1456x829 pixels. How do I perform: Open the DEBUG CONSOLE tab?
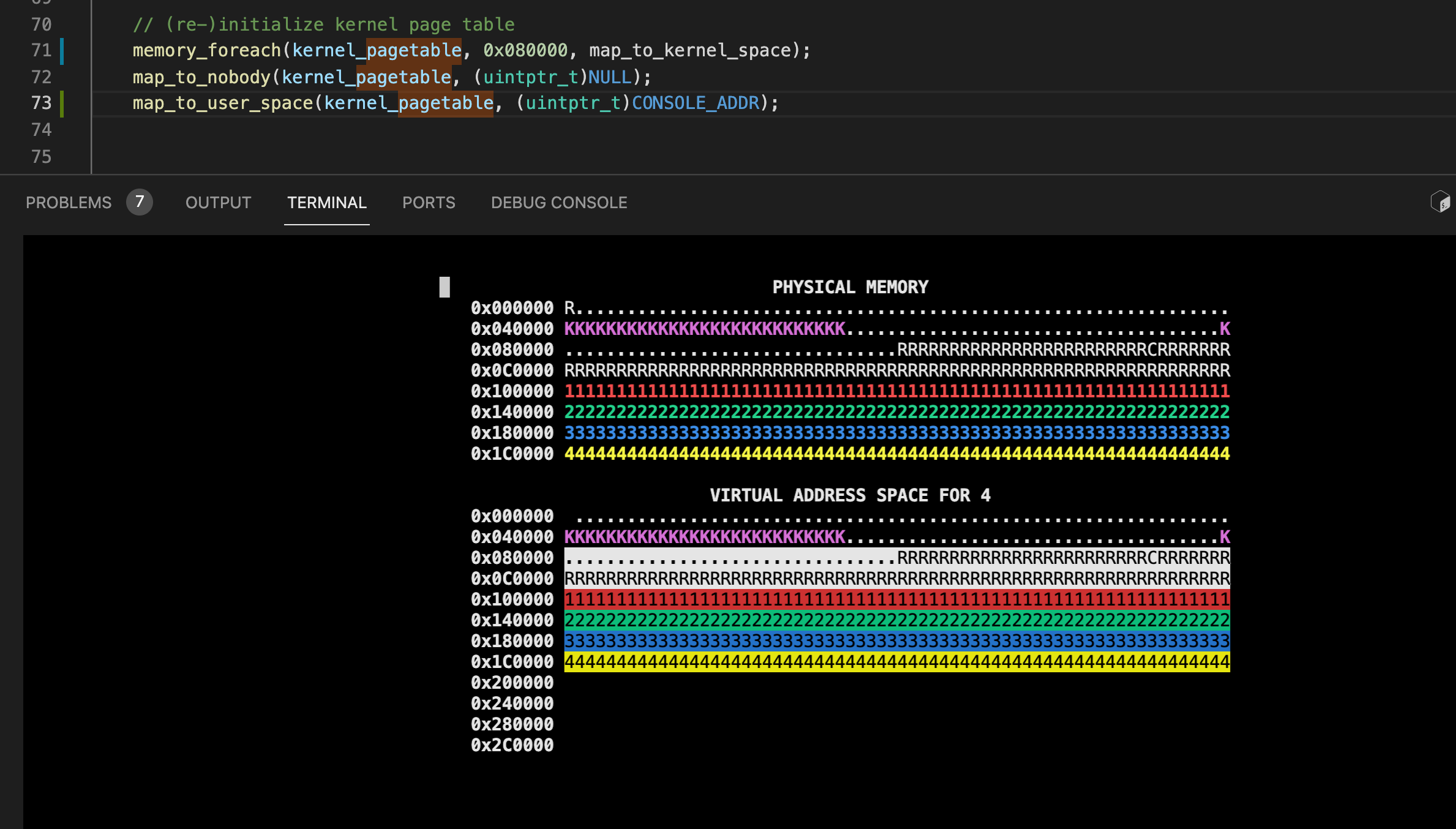coord(558,203)
